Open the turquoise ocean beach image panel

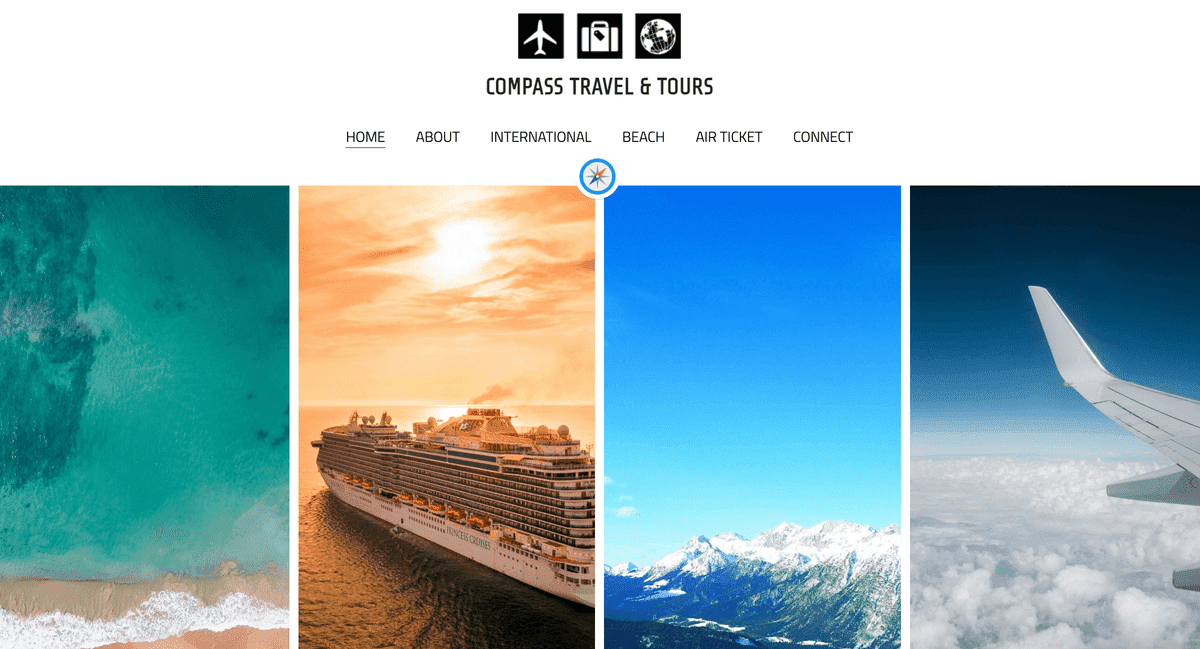click(x=144, y=417)
